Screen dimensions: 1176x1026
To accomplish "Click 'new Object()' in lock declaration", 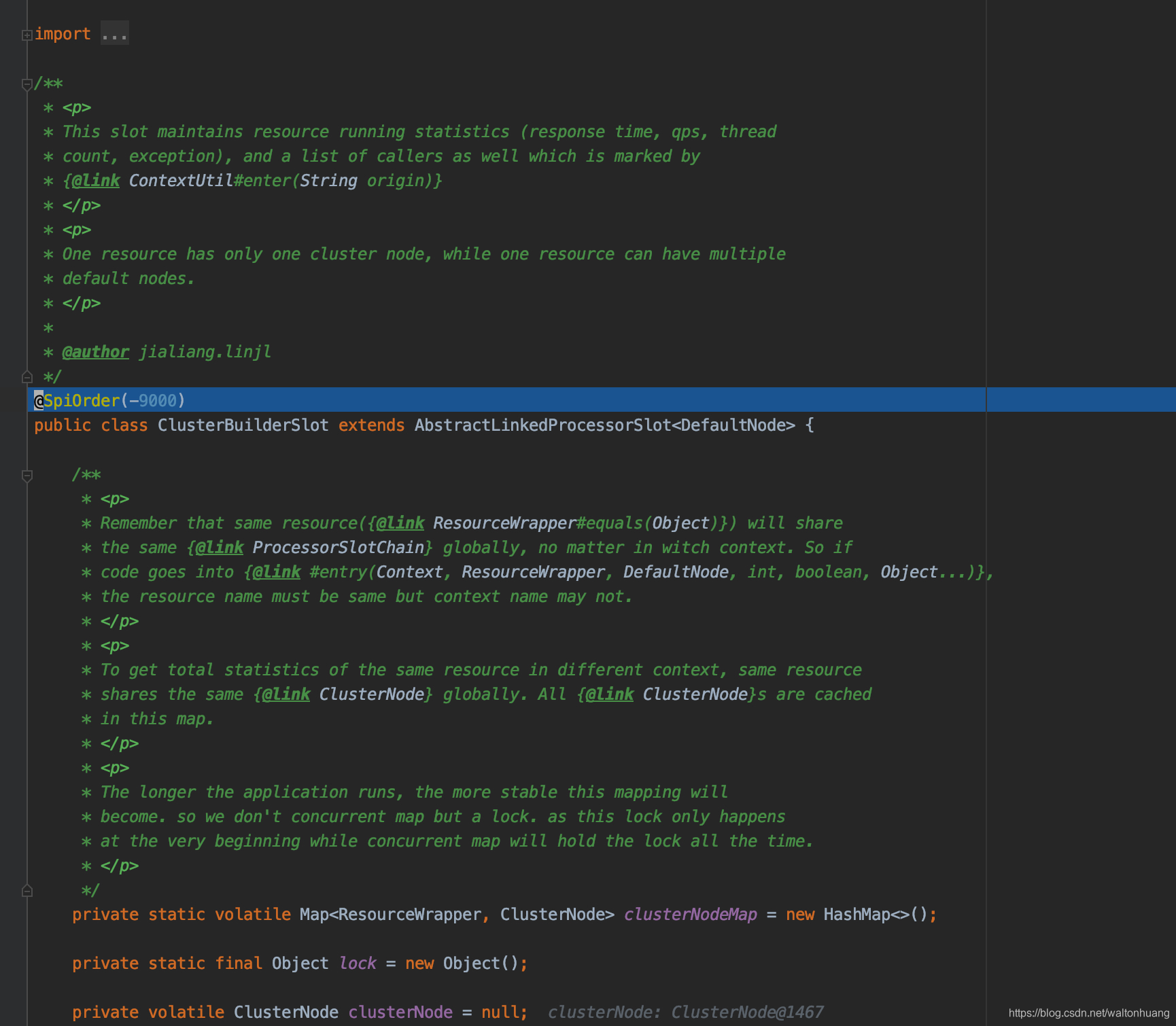I will pyautogui.click(x=462, y=963).
